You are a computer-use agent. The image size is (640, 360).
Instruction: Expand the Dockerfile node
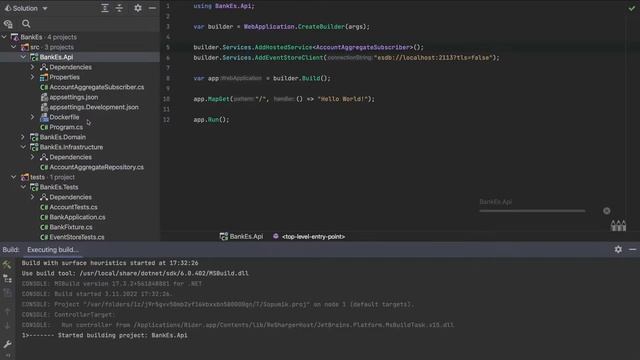(33, 117)
